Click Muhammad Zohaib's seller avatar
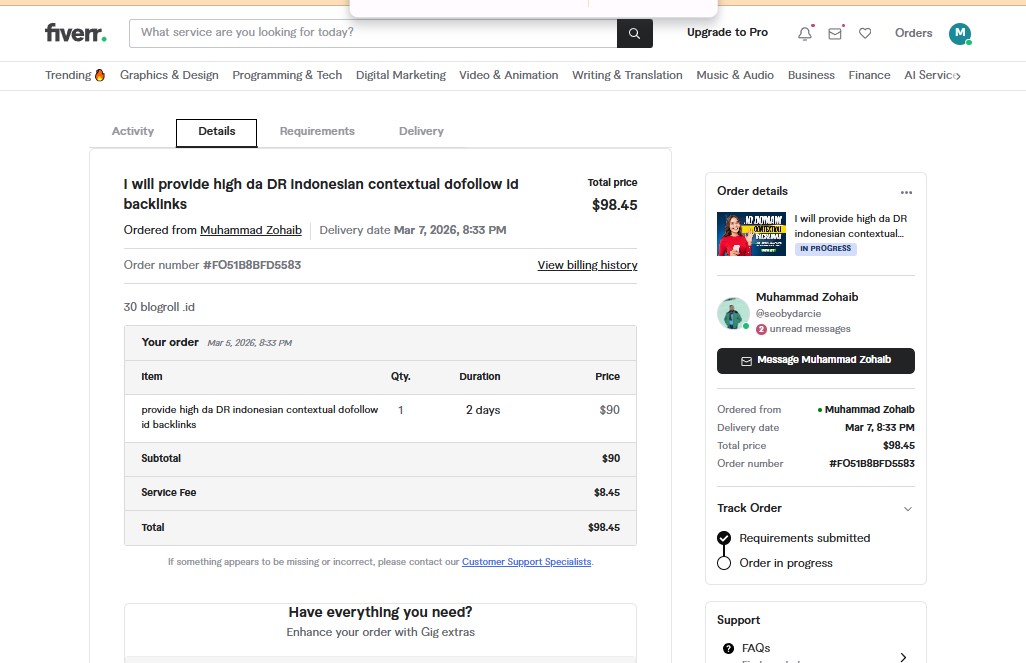Screen dimensions: 1026x663 [733, 313]
